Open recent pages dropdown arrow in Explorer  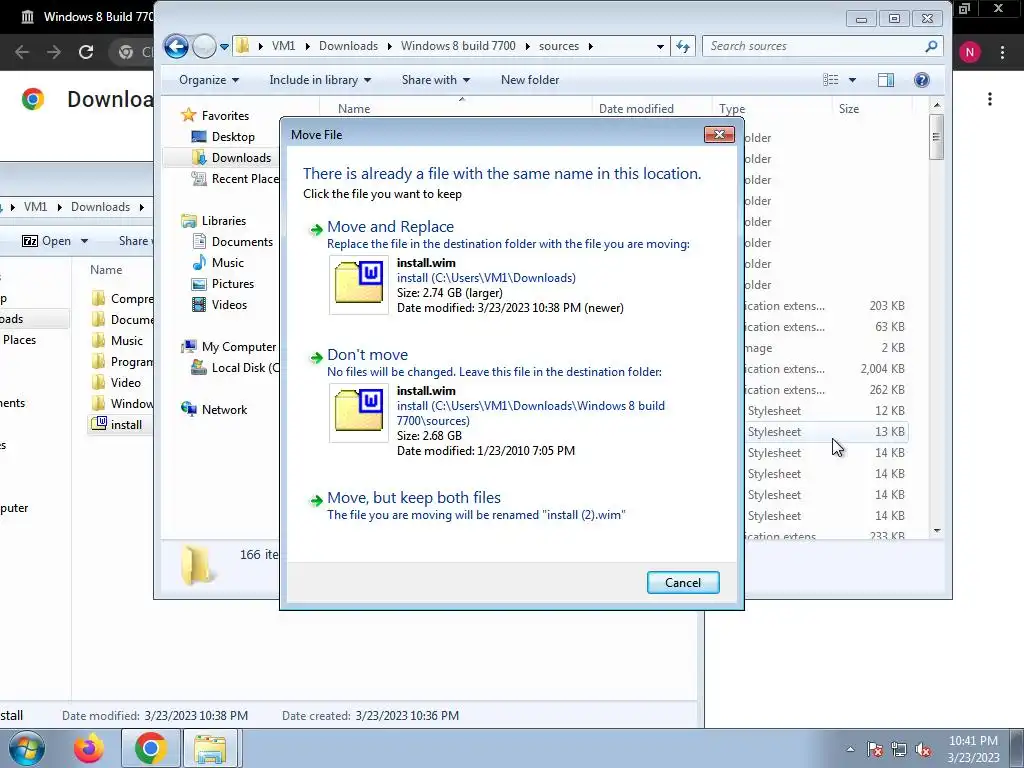224,47
